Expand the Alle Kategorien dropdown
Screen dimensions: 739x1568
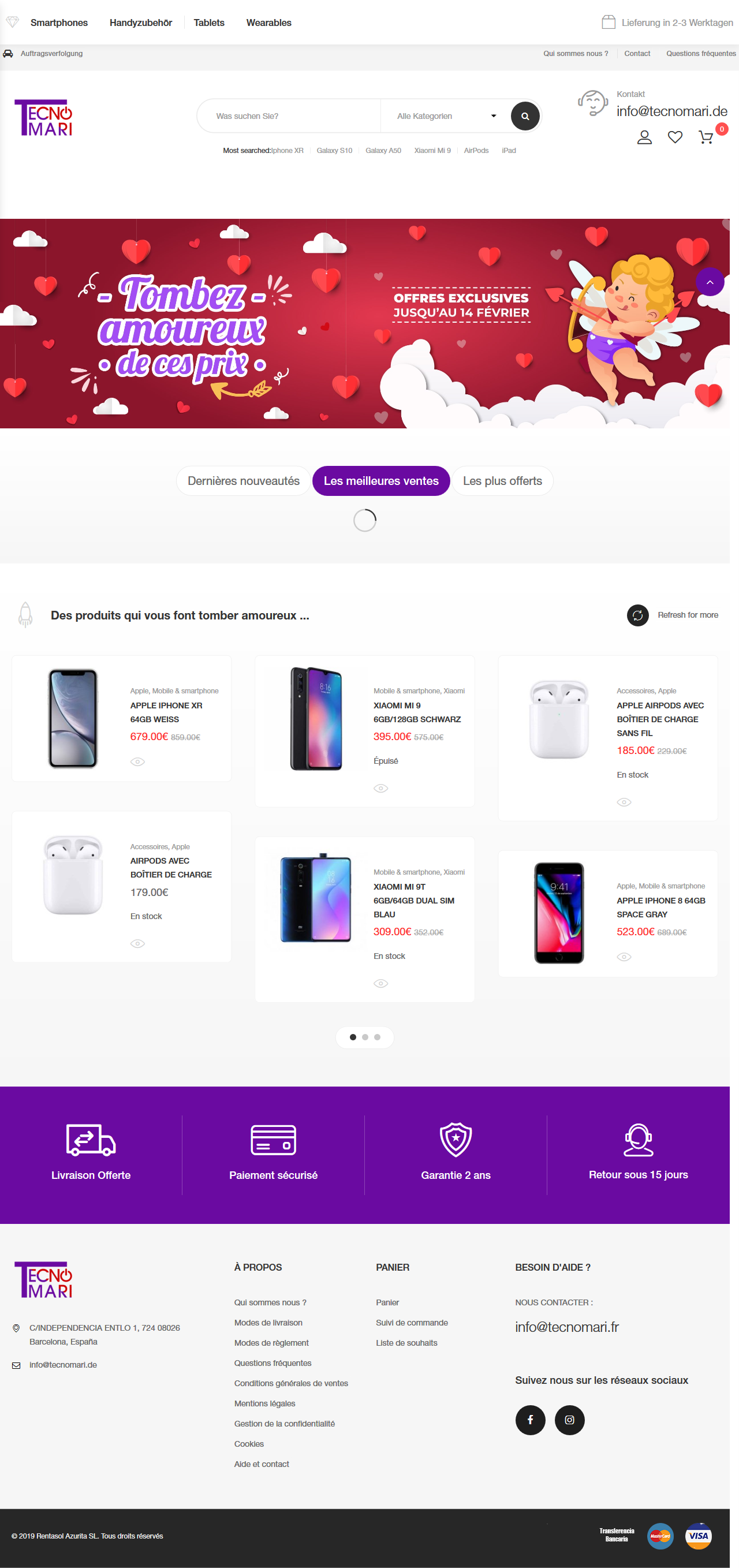[446, 116]
